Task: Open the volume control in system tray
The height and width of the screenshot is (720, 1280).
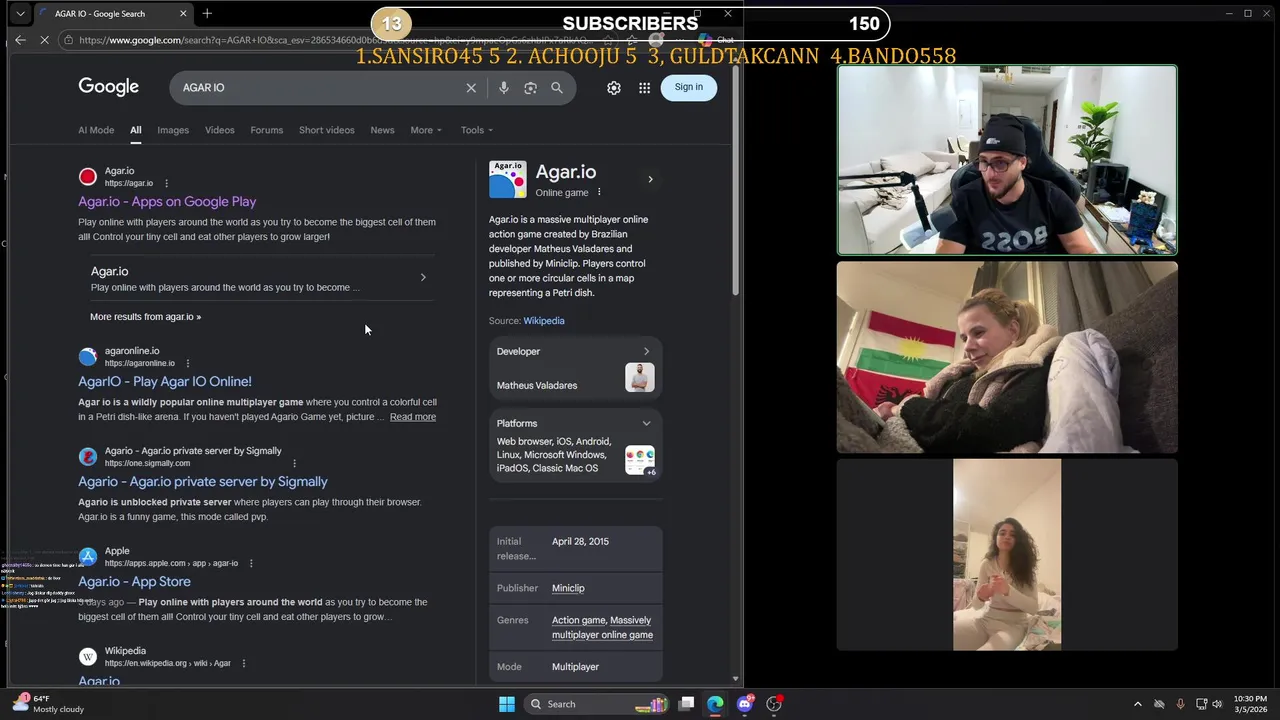Action: tap(1217, 704)
